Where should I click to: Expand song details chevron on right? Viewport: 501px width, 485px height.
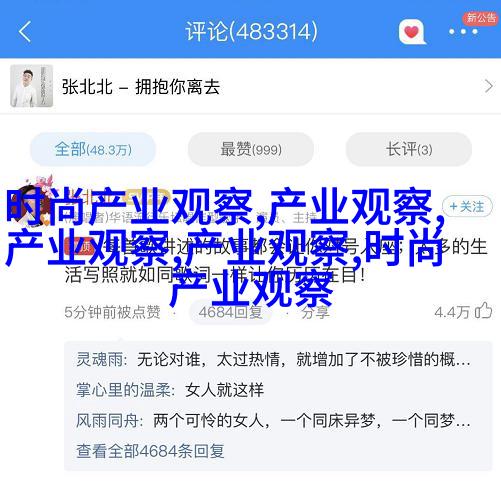pyautogui.click(x=488, y=86)
